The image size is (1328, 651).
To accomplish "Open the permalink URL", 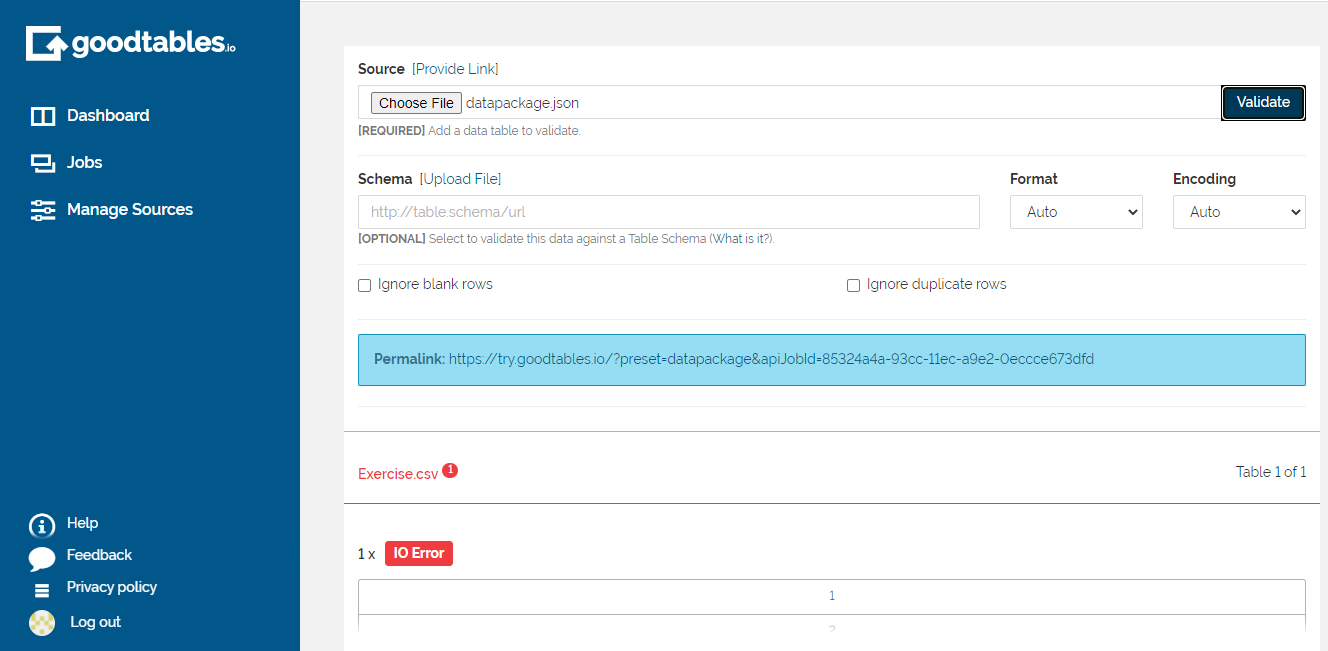I will point(771,359).
